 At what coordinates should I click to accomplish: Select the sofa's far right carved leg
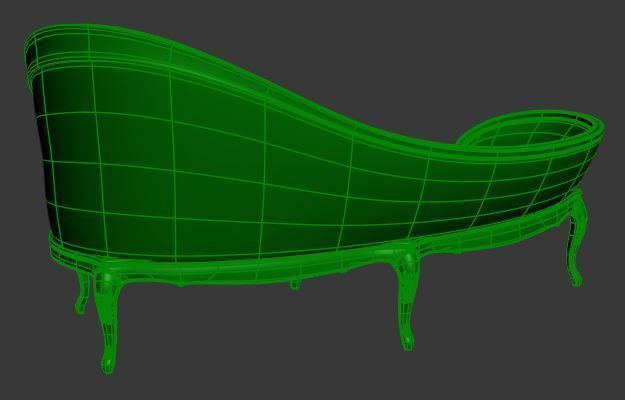coord(576,239)
